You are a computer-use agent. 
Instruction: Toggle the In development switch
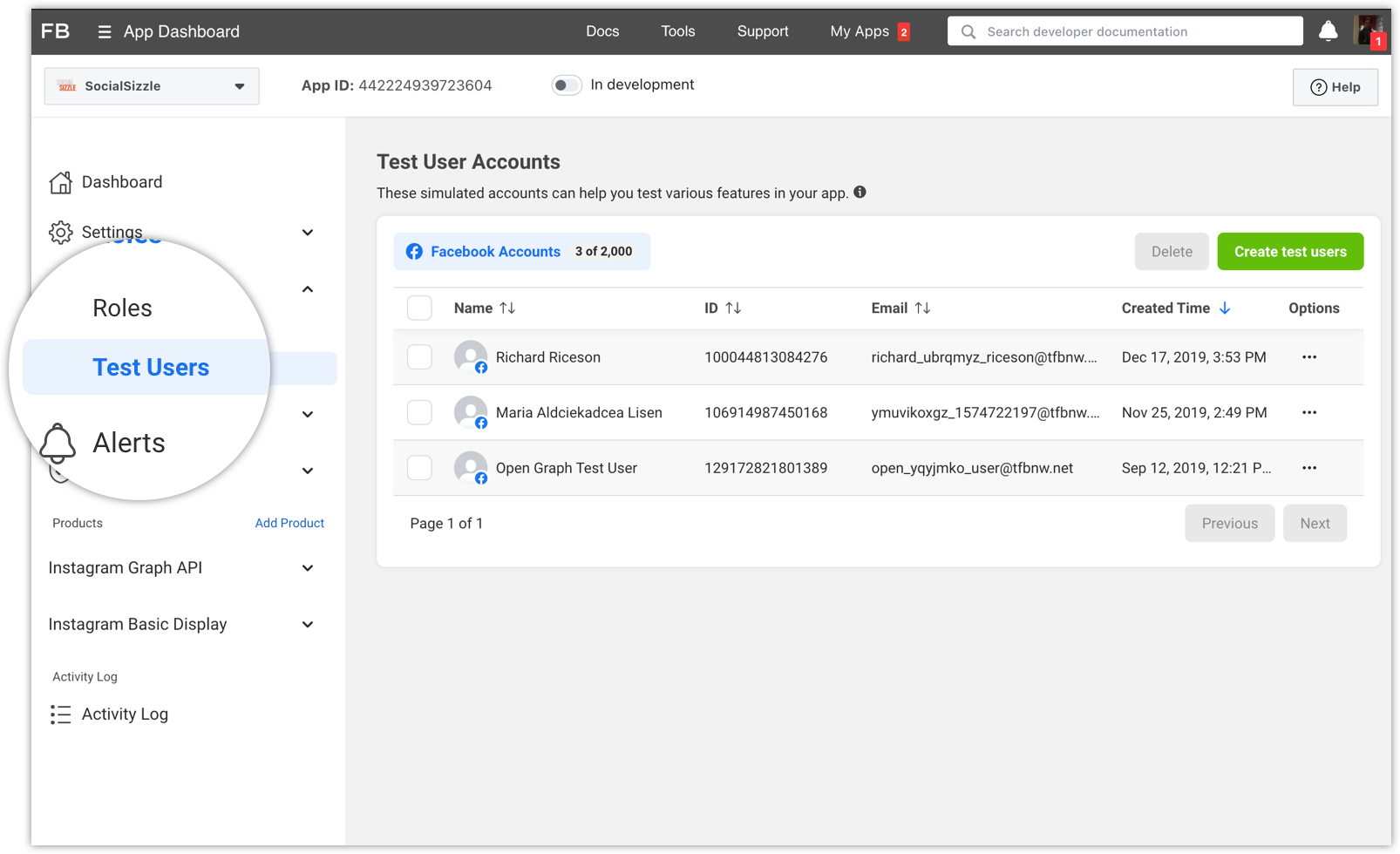coord(567,85)
